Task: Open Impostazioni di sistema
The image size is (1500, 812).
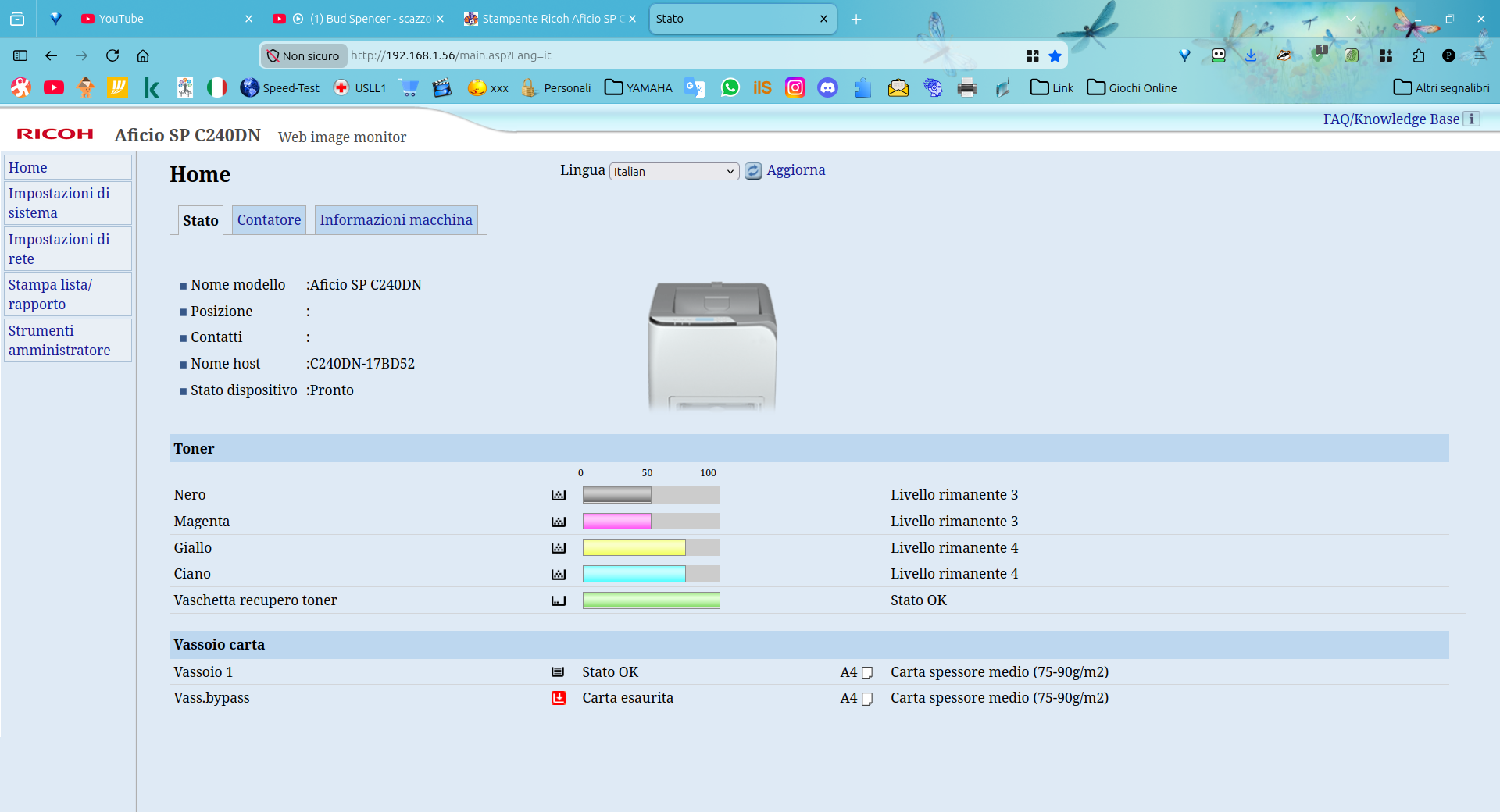Action: click(x=68, y=203)
